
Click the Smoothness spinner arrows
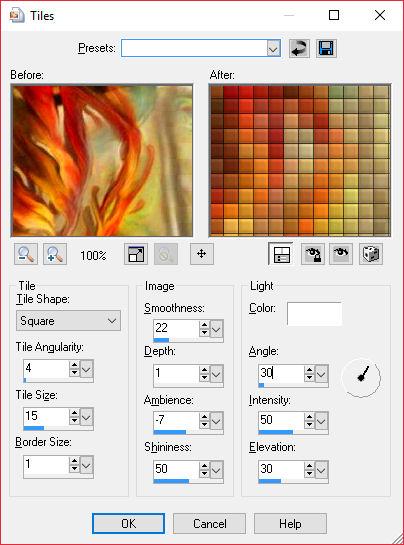coord(204,328)
